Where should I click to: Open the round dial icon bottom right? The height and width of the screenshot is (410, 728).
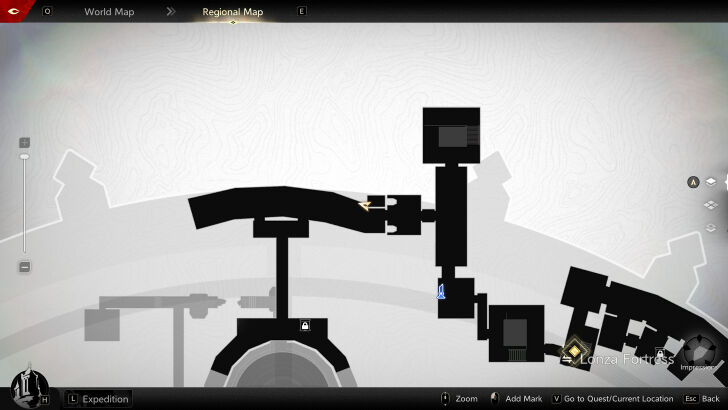pyautogui.click(x=699, y=351)
